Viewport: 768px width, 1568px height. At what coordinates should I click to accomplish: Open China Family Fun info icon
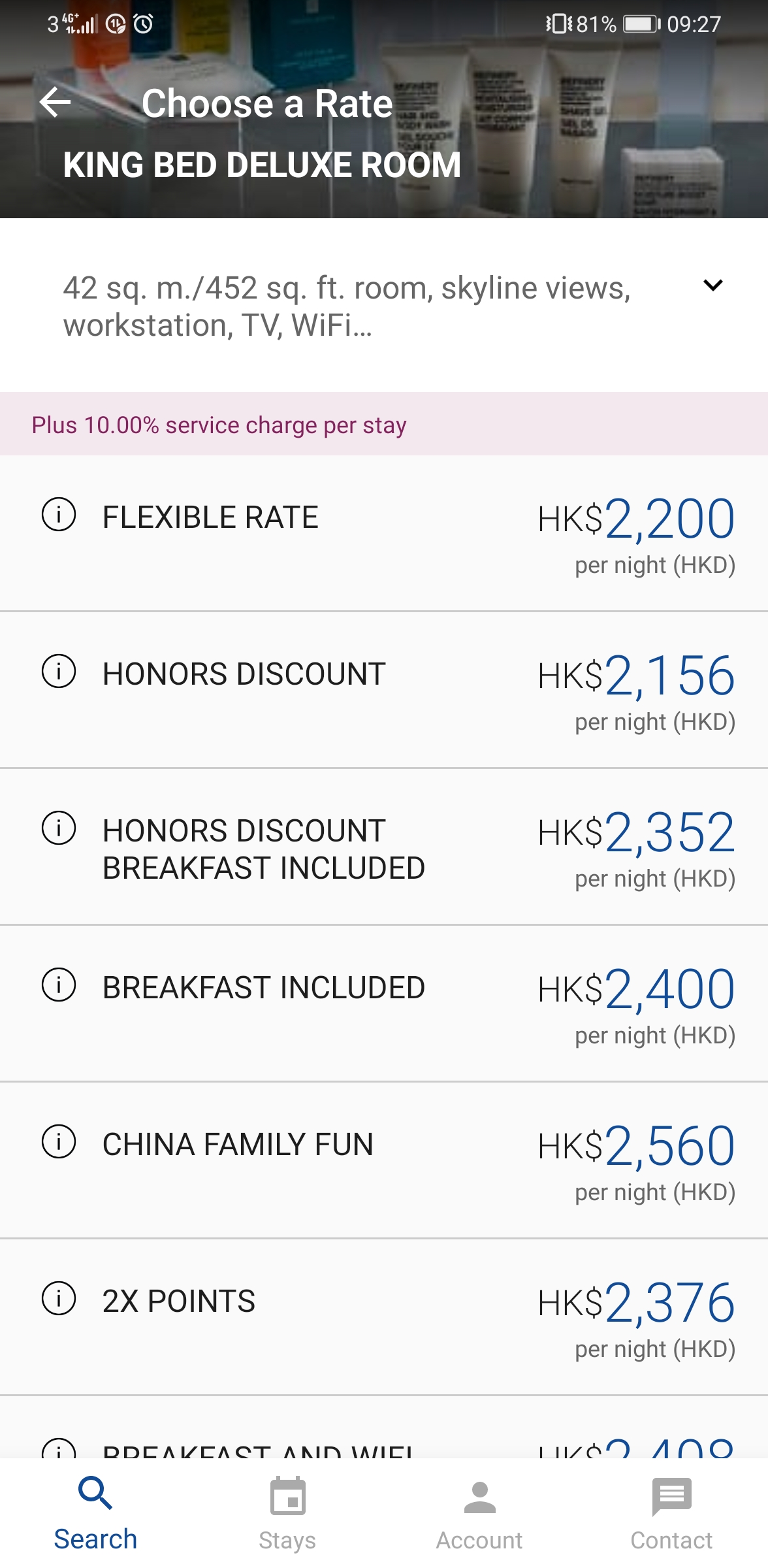59,1141
